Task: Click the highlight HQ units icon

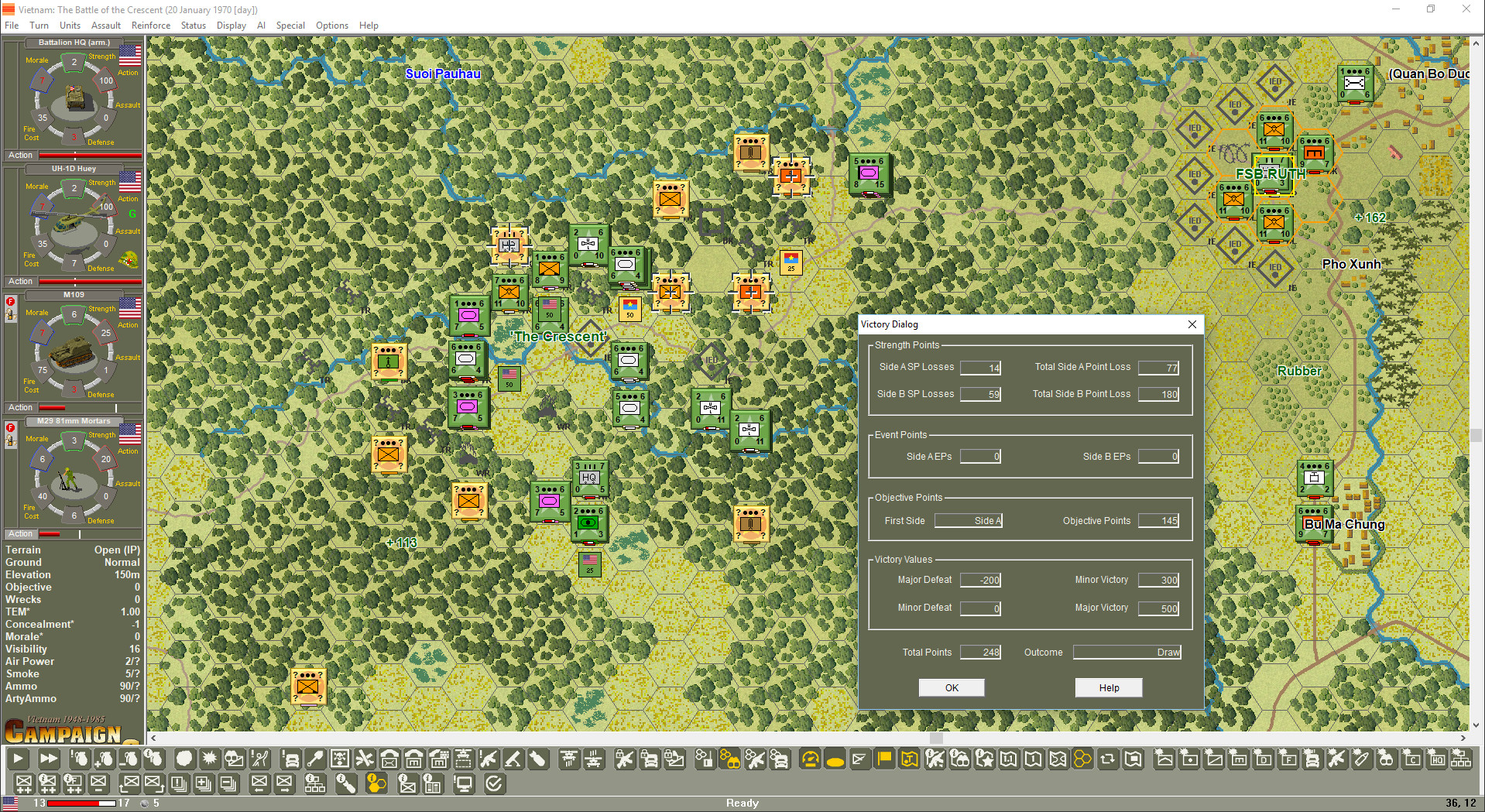Action: tap(1435, 759)
